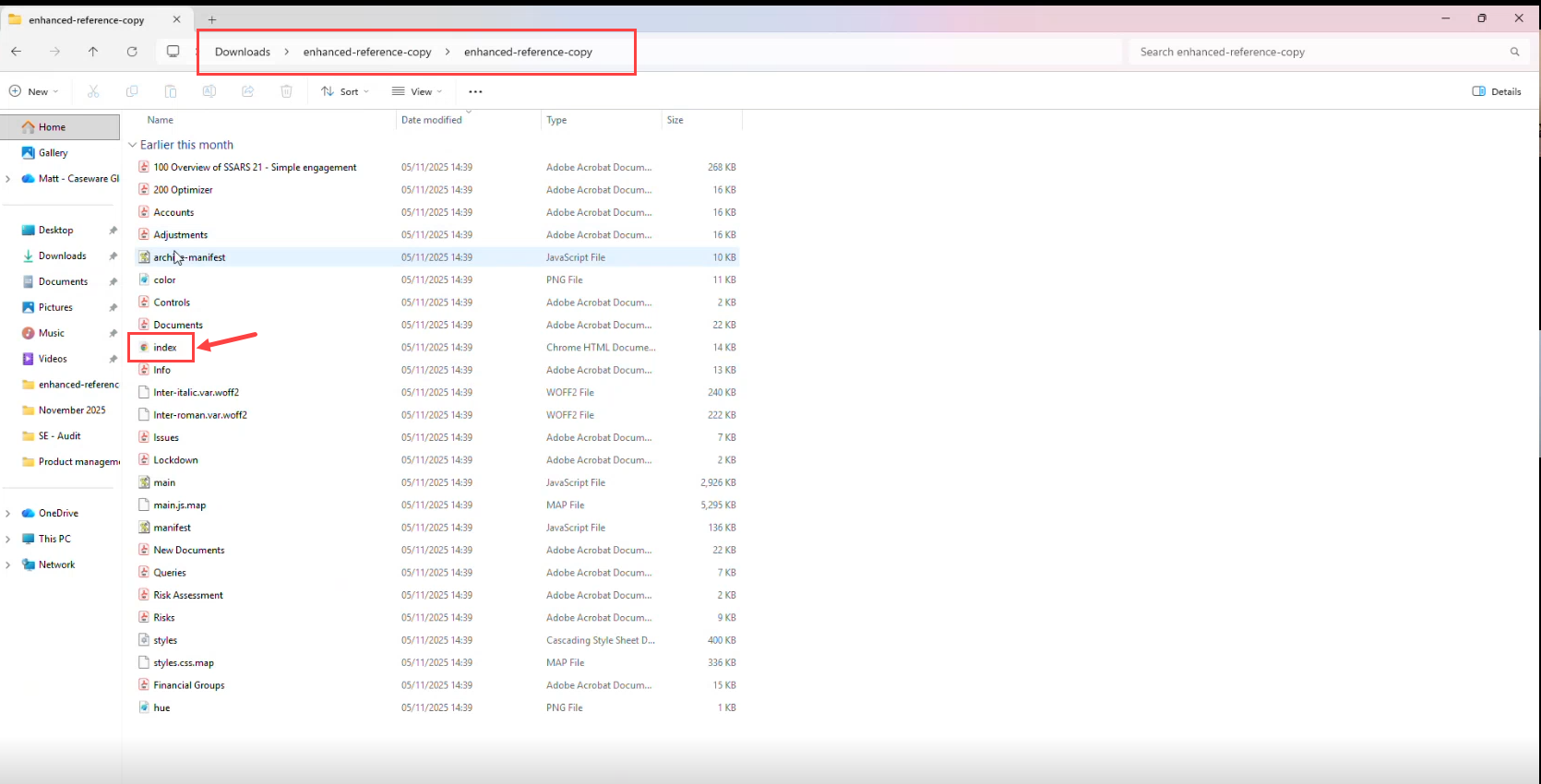Click the Up directory arrow
This screenshot has height=784, width=1541.
(x=93, y=52)
